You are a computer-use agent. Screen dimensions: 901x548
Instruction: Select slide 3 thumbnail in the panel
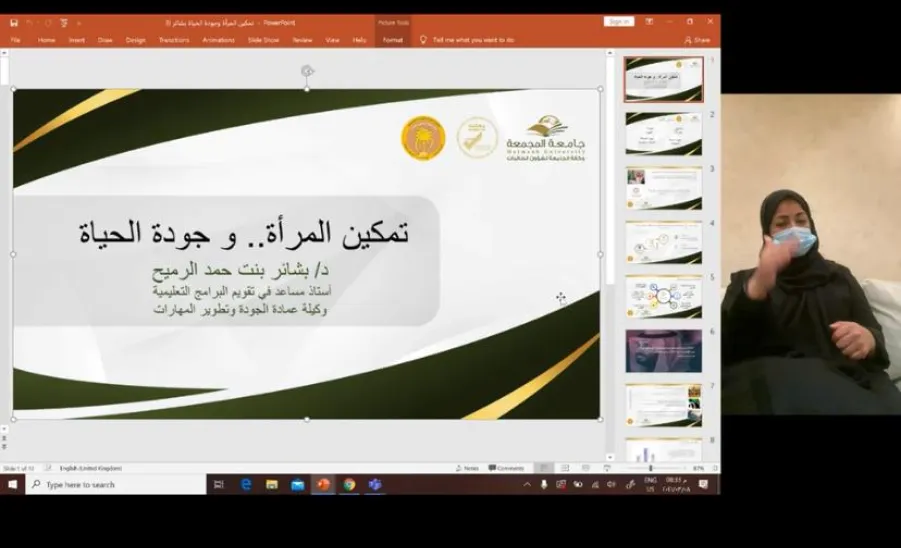point(664,188)
